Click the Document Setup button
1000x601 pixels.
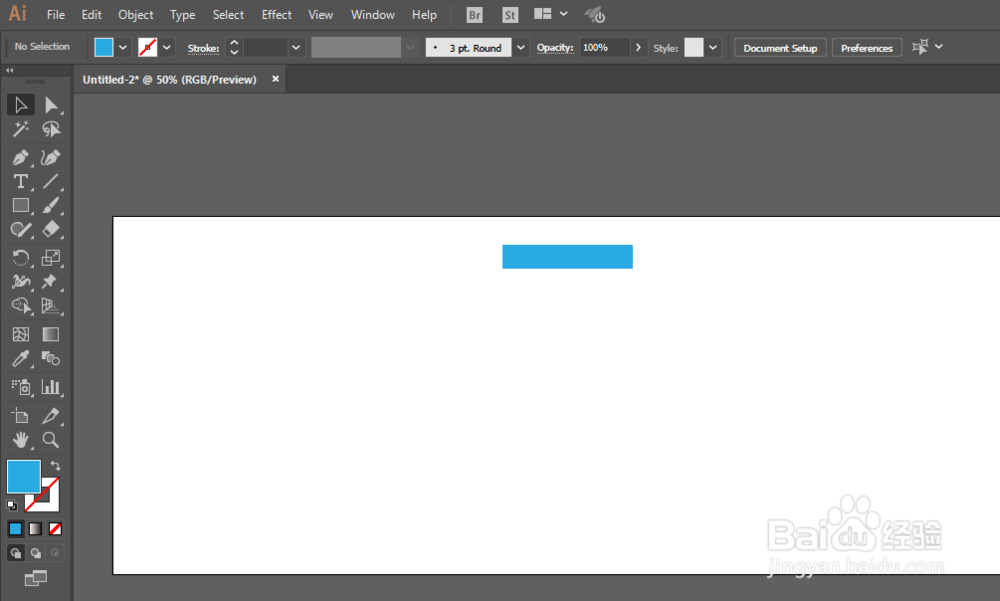[x=780, y=48]
